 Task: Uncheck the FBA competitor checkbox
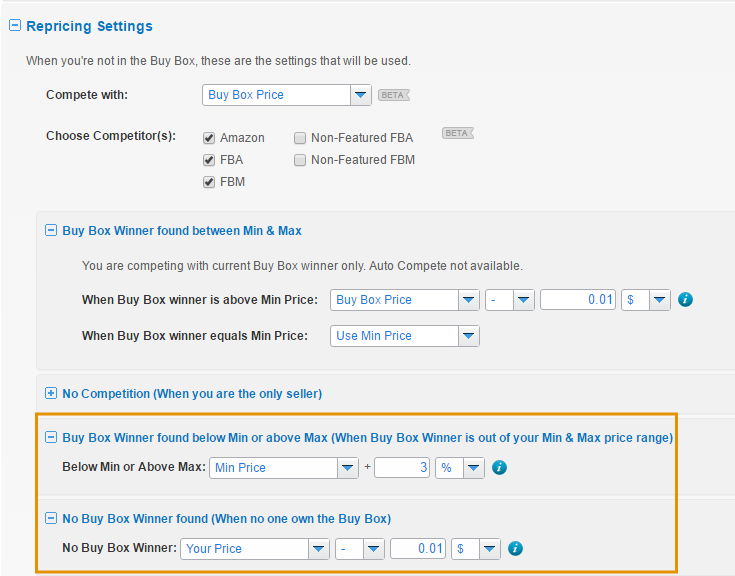(209, 160)
